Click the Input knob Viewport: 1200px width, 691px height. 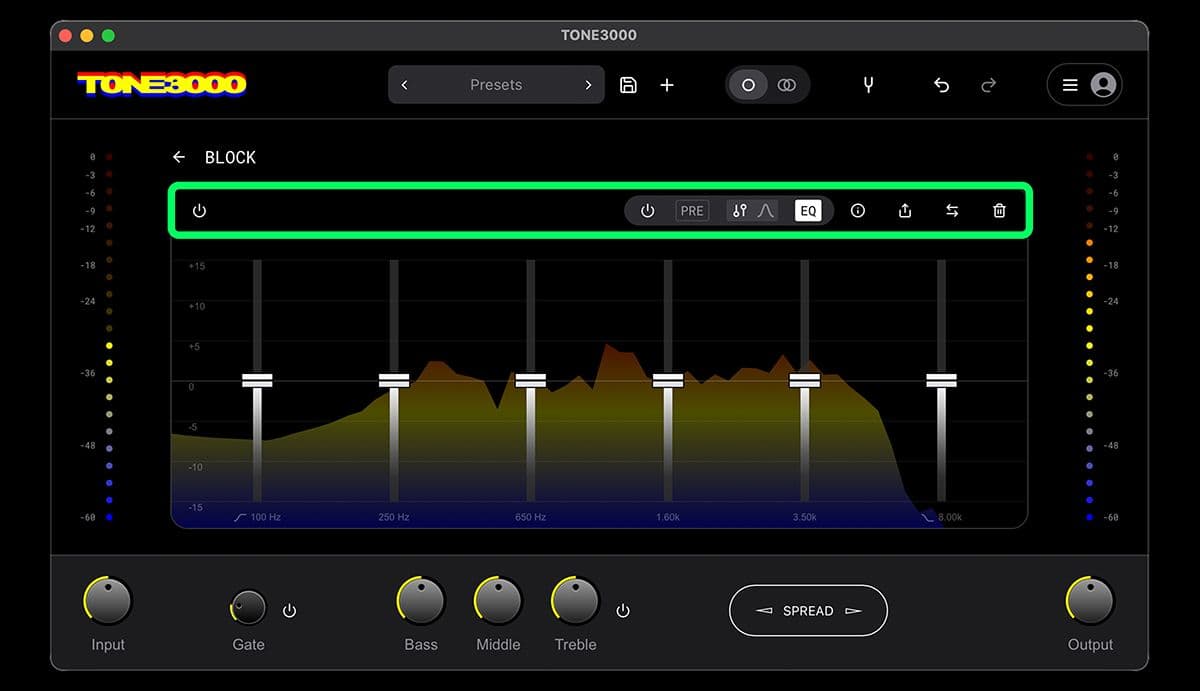pos(108,601)
